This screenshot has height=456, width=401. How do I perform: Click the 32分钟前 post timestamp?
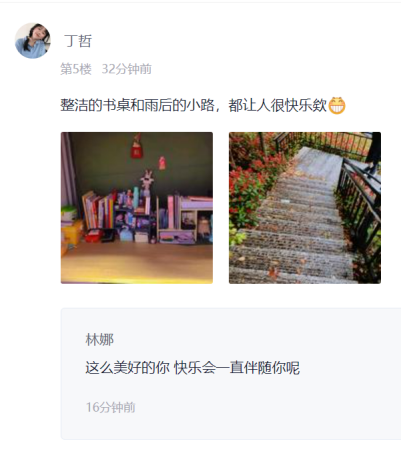tap(127, 69)
